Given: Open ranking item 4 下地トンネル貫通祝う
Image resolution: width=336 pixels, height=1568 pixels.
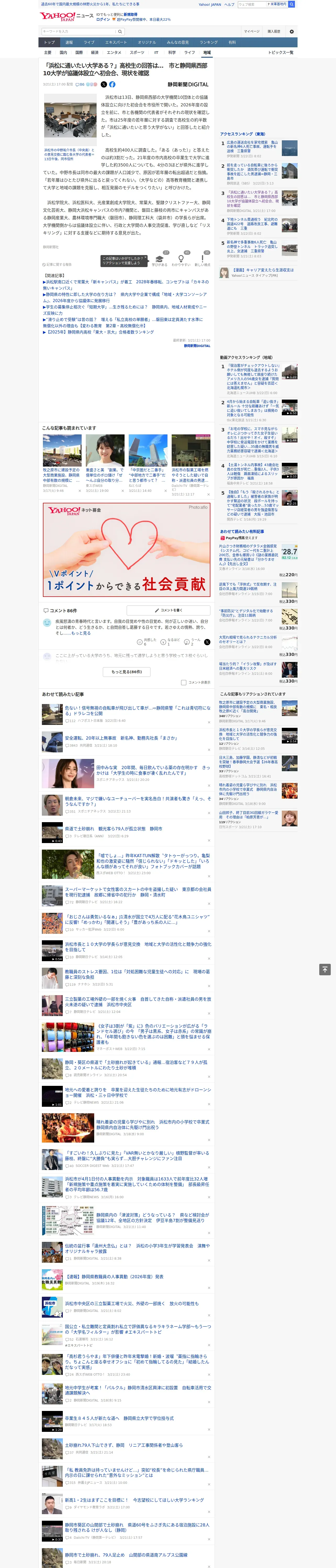Looking at the screenshot, I should point(259,226).
